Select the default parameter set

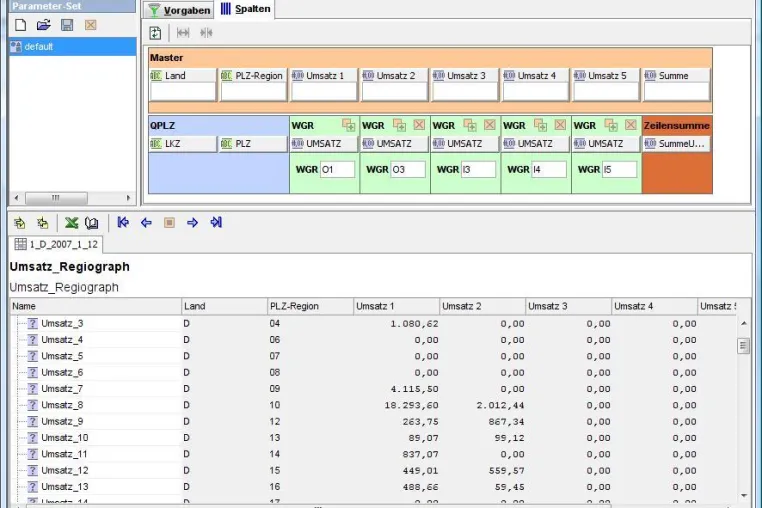coord(72,47)
